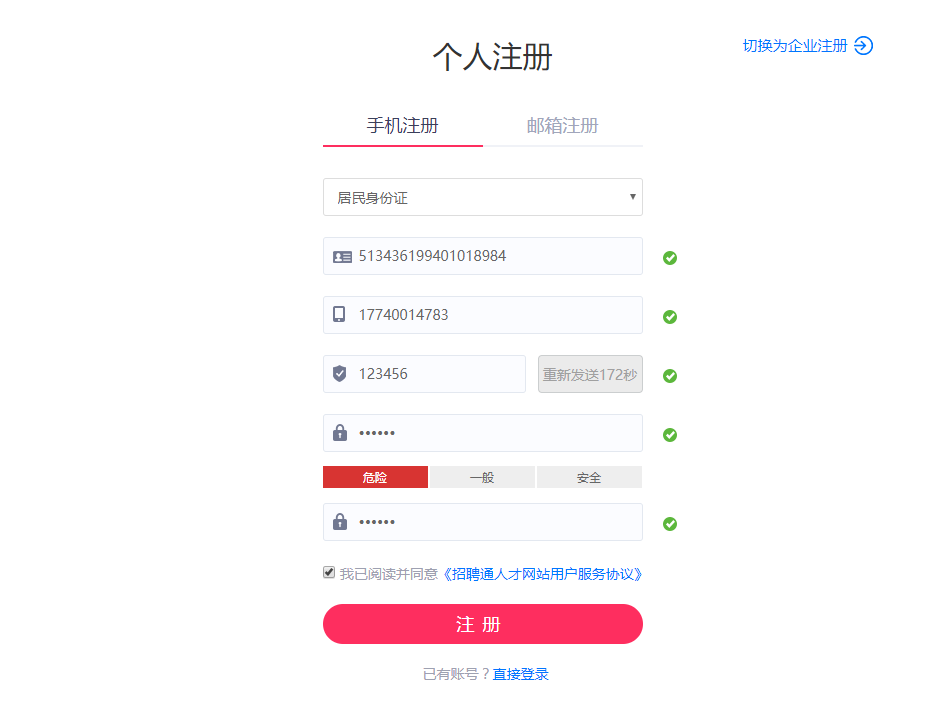Click the lock icon in first password field
Image resolution: width=935 pixels, height=702 pixels.
pyautogui.click(x=340, y=433)
